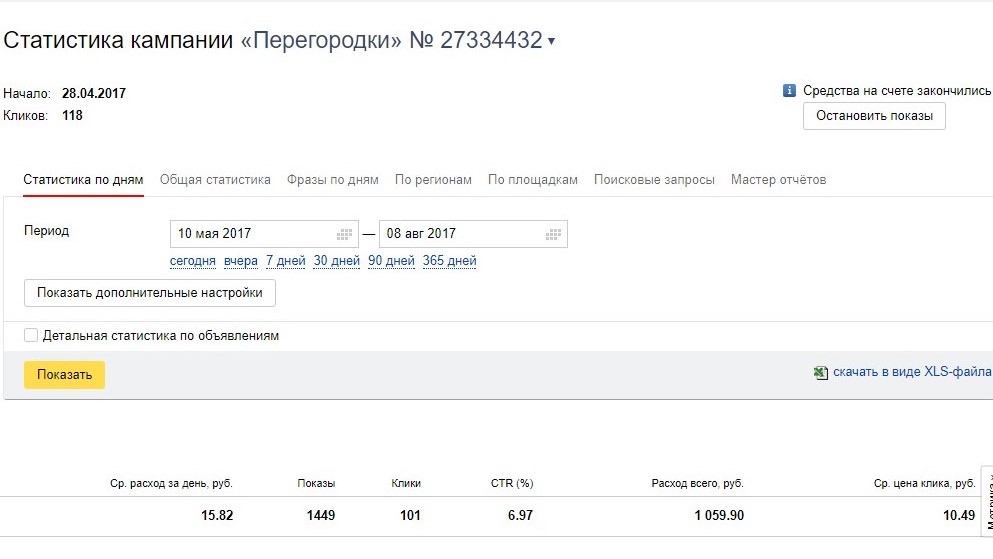Go to 'По регионам' tab
Screen dimensions: 993x559
pos(433,180)
